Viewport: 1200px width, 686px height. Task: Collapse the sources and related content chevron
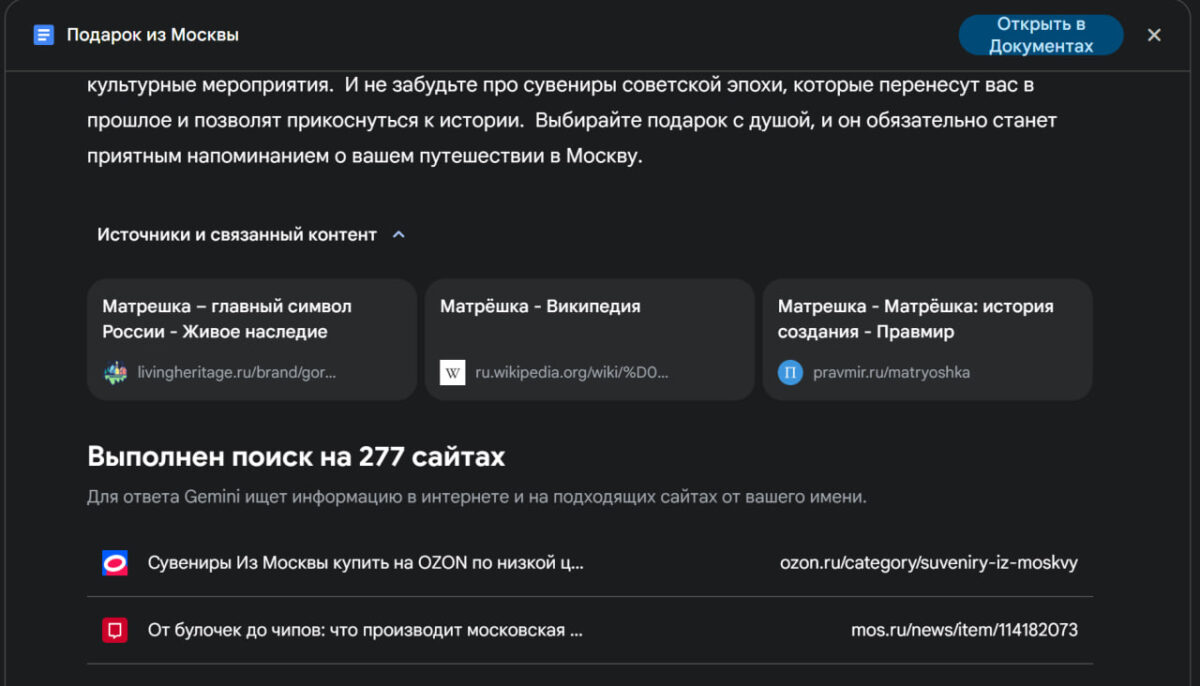point(399,235)
